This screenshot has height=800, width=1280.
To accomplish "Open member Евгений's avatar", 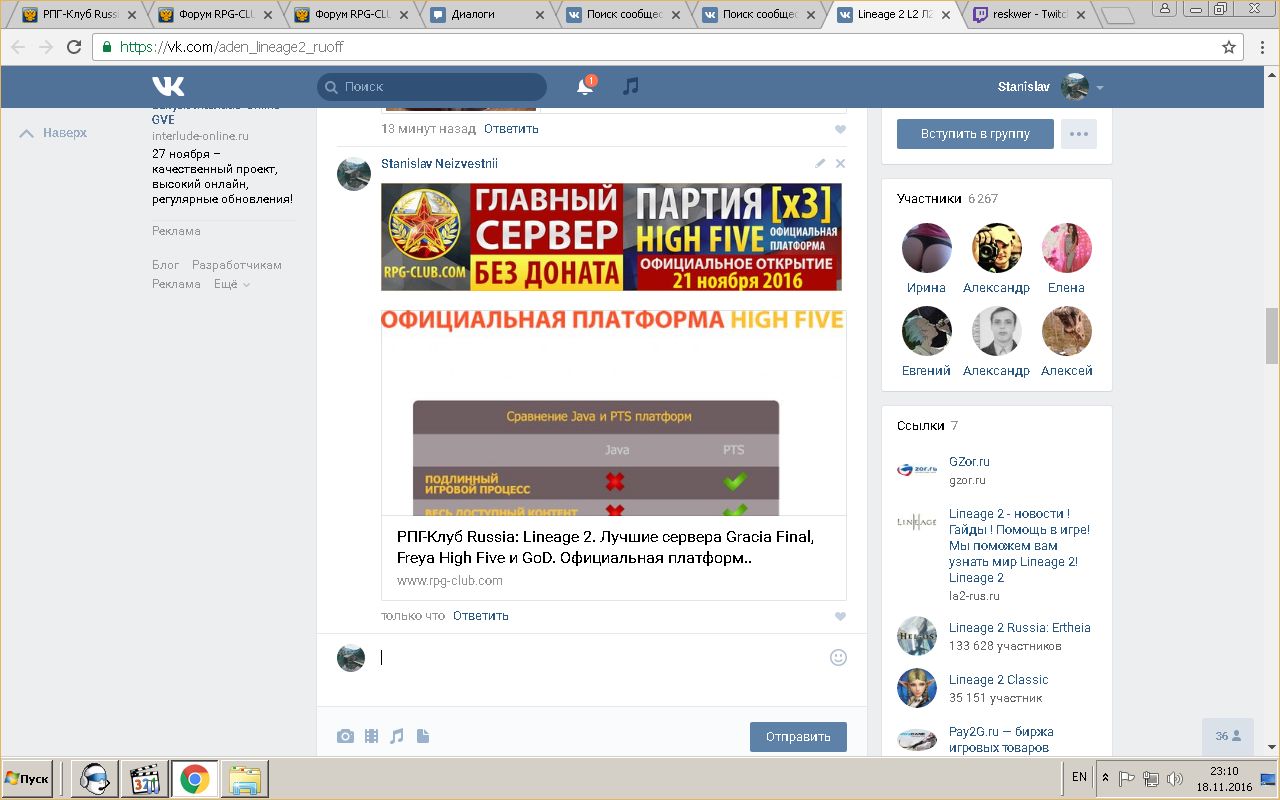I will click(927, 331).
